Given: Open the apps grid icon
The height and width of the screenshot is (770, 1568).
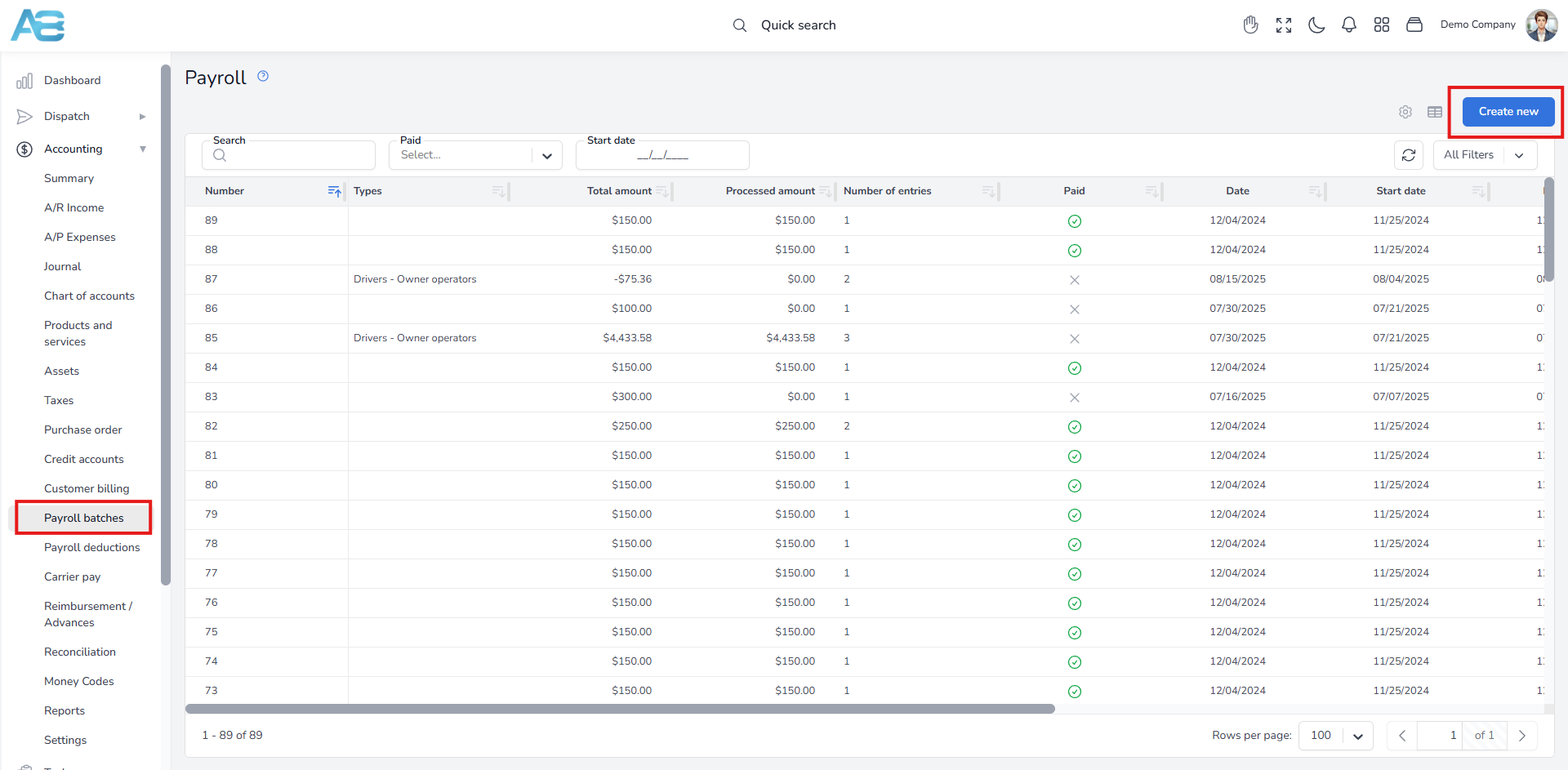Looking at the screenshot, I should coord(1382,25).
